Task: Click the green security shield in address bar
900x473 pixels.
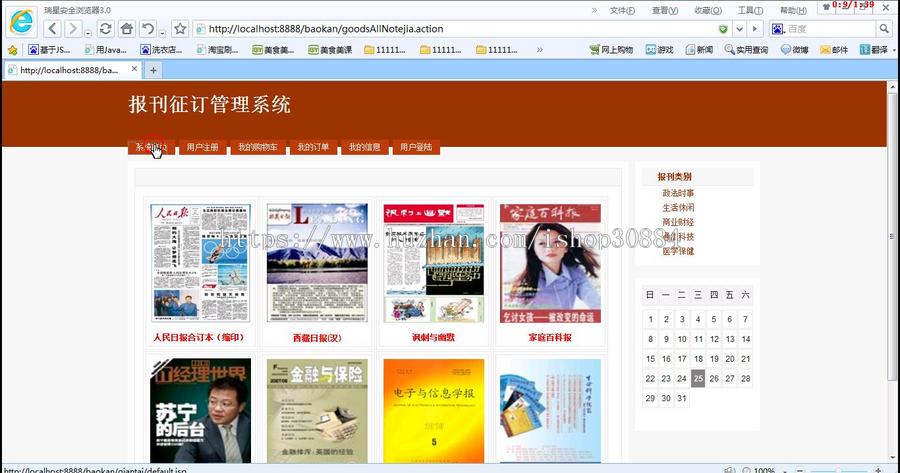Action: tap(723, 29)
